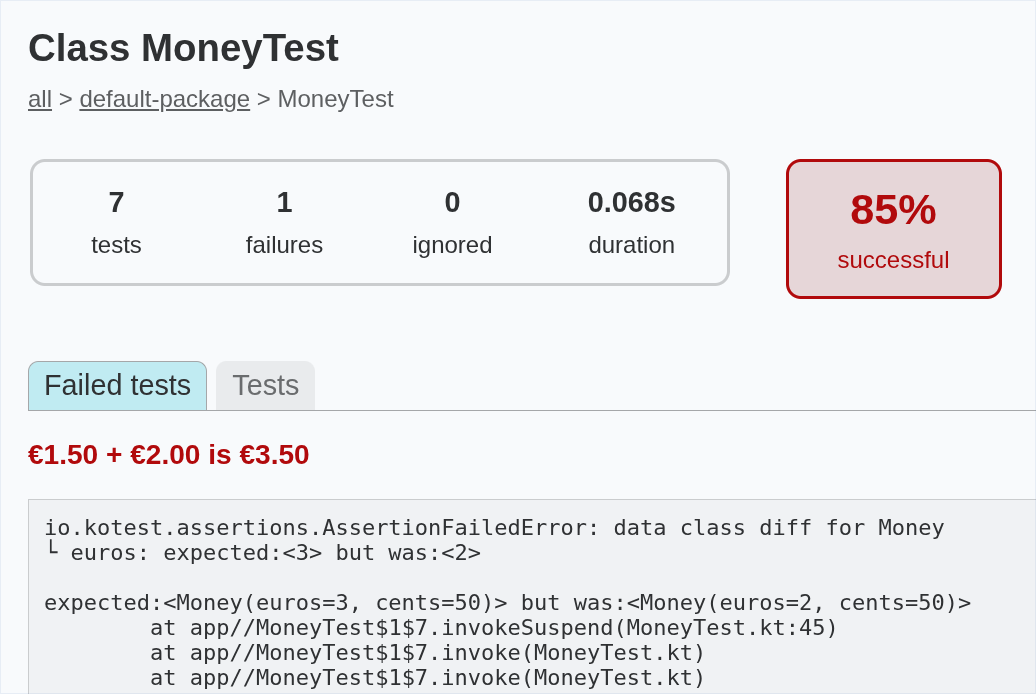Click the 85% successful badge
The width and height of the screenshot is (1036, 694).
coord(893,228)
